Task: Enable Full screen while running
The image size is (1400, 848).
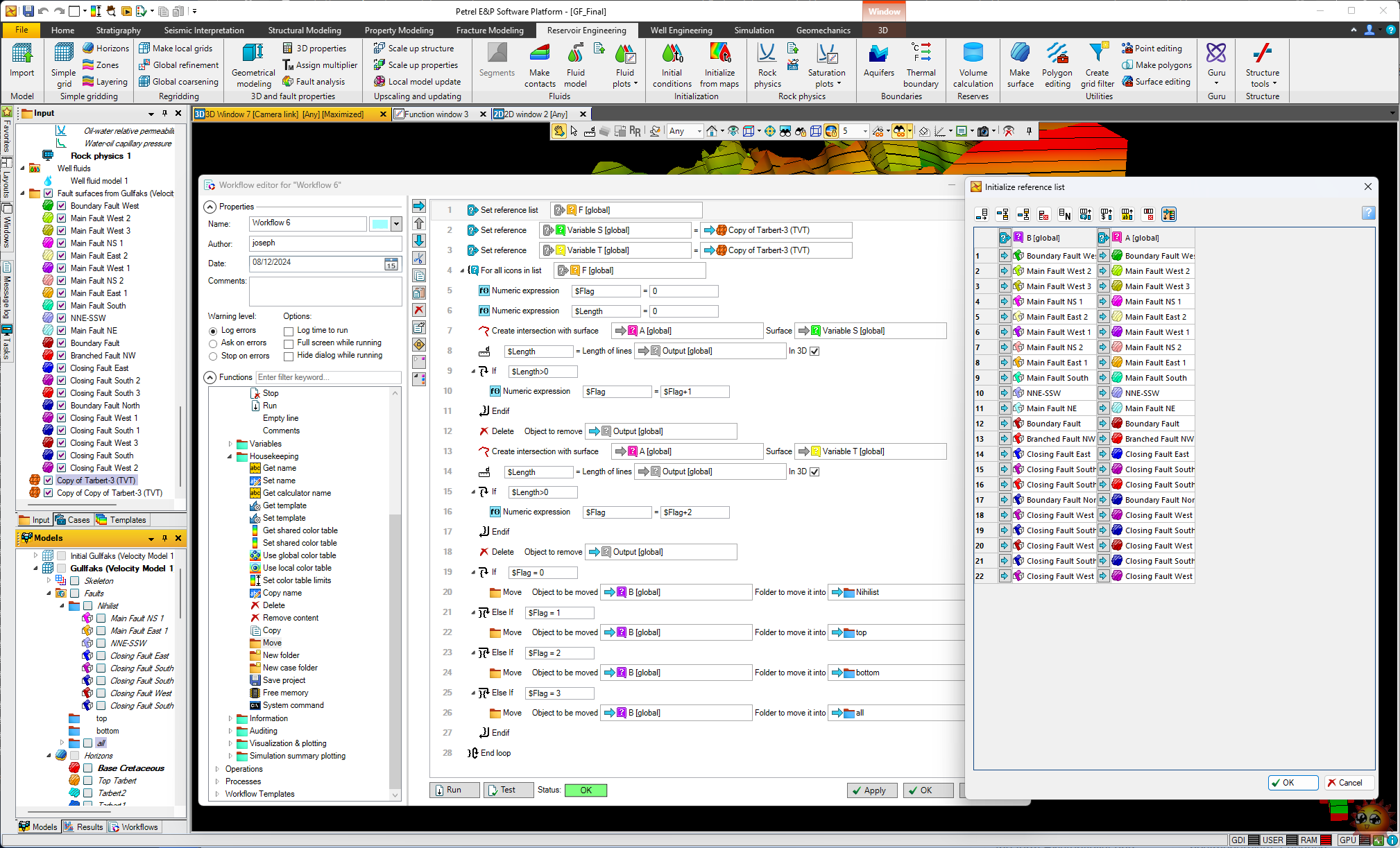Action: pos(289,344)
